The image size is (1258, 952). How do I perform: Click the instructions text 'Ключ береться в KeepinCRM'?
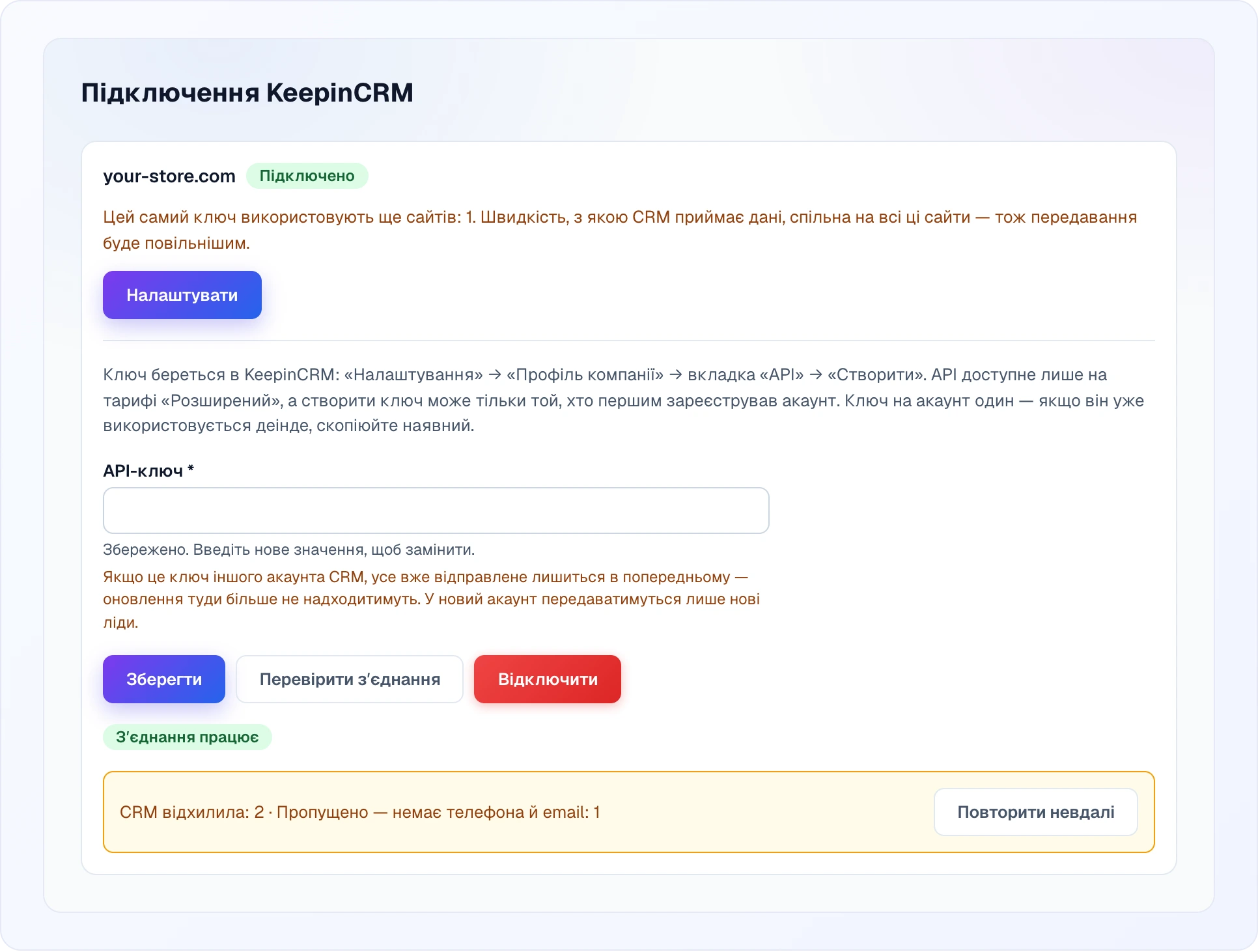click(x=624, y=400)
